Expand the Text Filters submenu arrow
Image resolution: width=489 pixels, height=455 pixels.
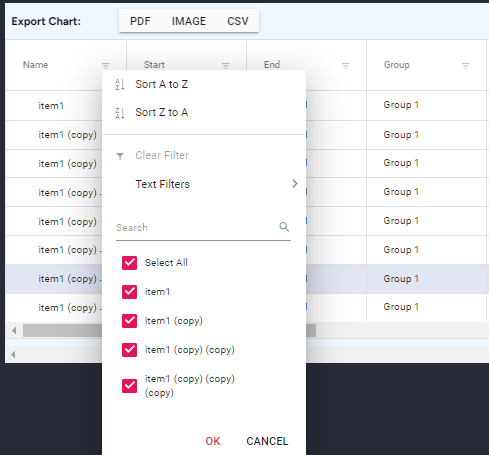pyautogui.click(x=294, y=184)
